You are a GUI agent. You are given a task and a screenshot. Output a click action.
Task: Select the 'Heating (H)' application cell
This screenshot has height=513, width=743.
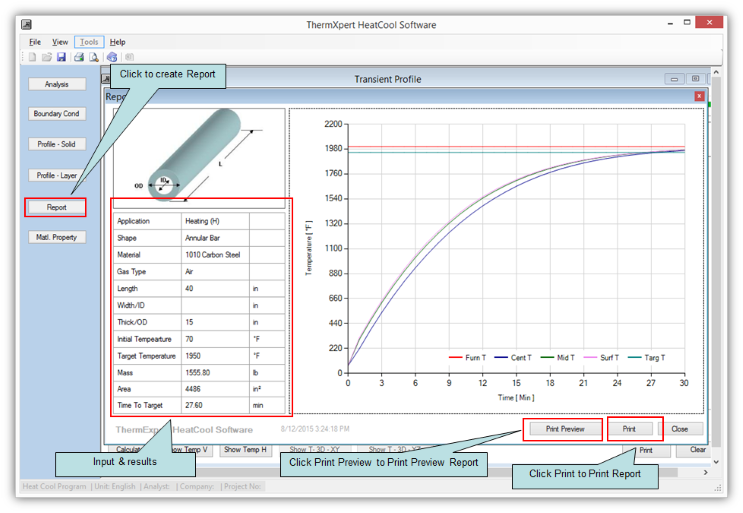click(215, 221)
